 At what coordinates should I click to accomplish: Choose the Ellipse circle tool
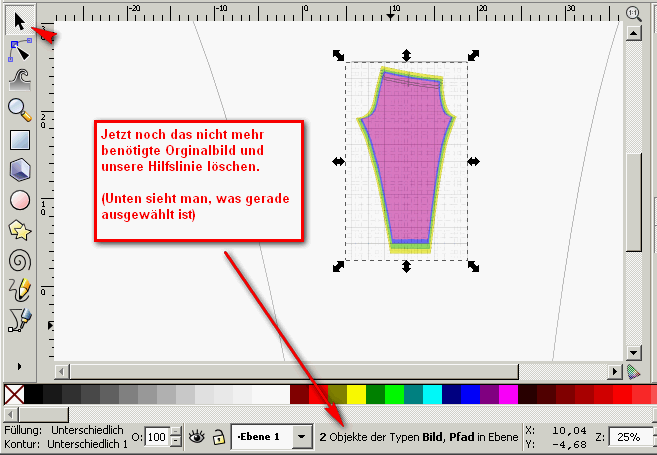coord(19,200)
